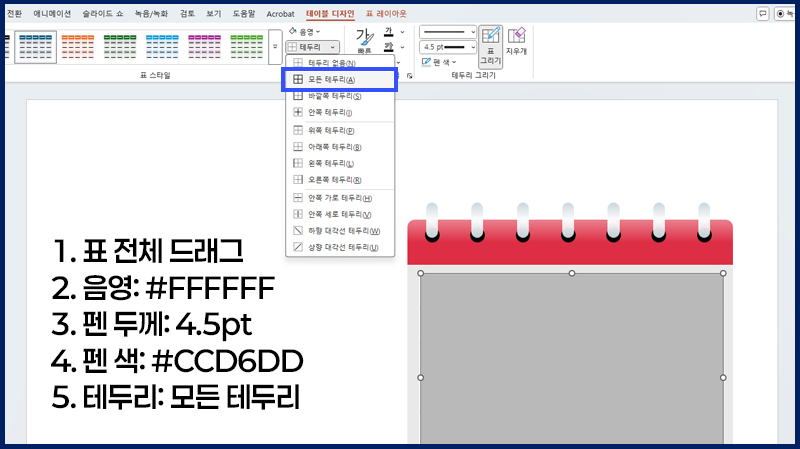Select the 지우개 eraser tool
Image resolution: width=800 pixels, height=449 pixels.
pyautogui.click(x=516, y=42)
